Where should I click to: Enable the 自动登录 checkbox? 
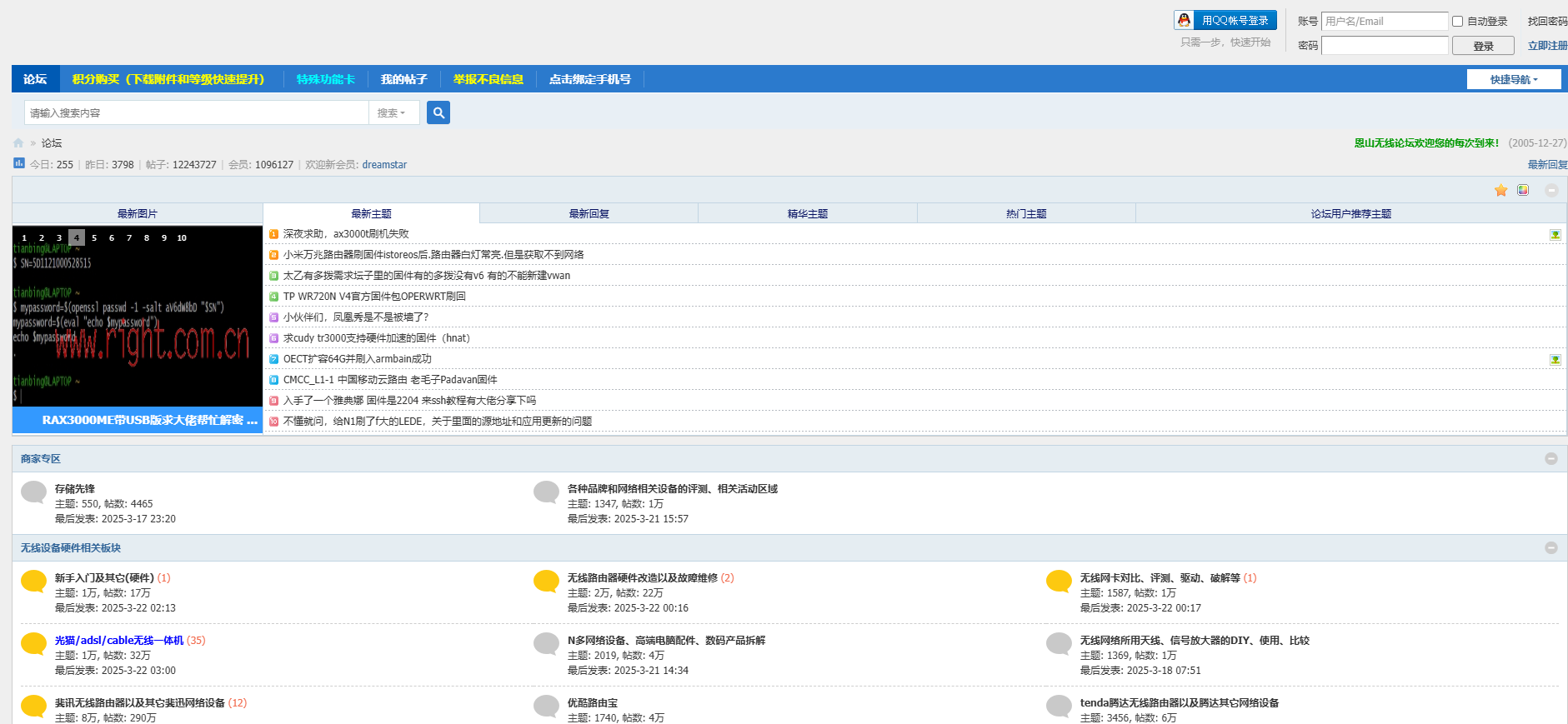point(1457,22)
